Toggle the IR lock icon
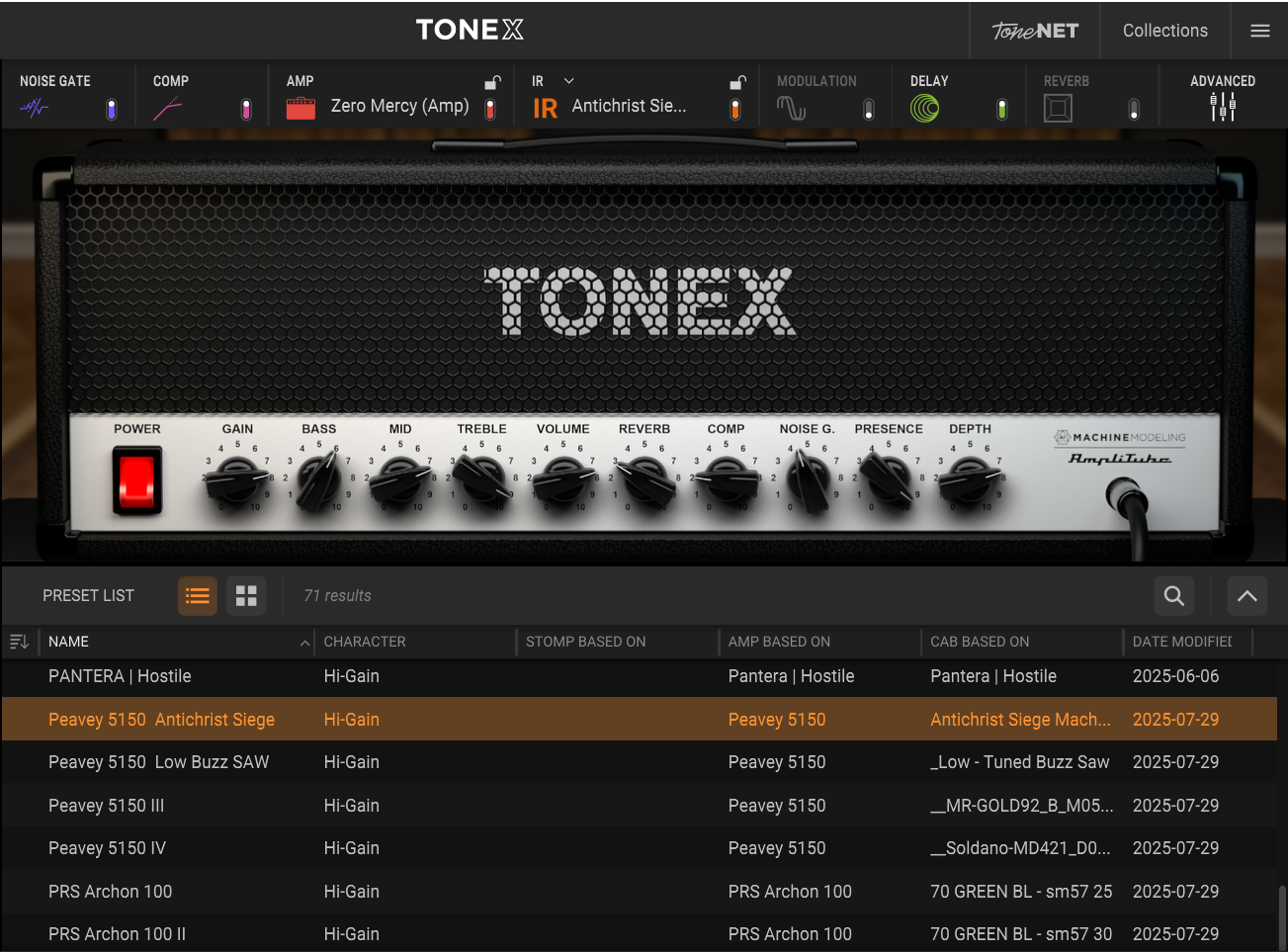1288x952 pixels. coord(737,82)
